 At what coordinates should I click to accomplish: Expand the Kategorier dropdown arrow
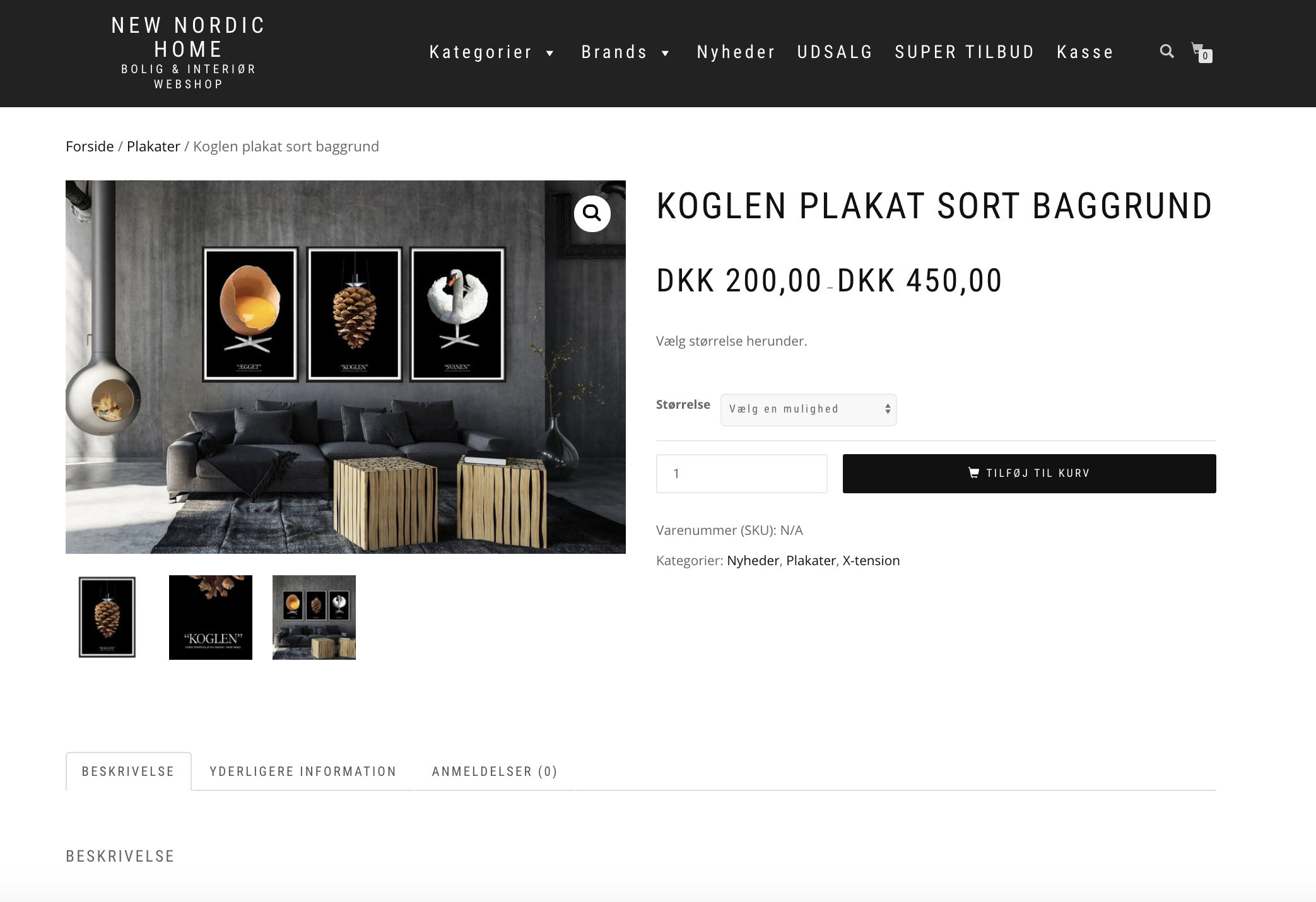(549, 53)
